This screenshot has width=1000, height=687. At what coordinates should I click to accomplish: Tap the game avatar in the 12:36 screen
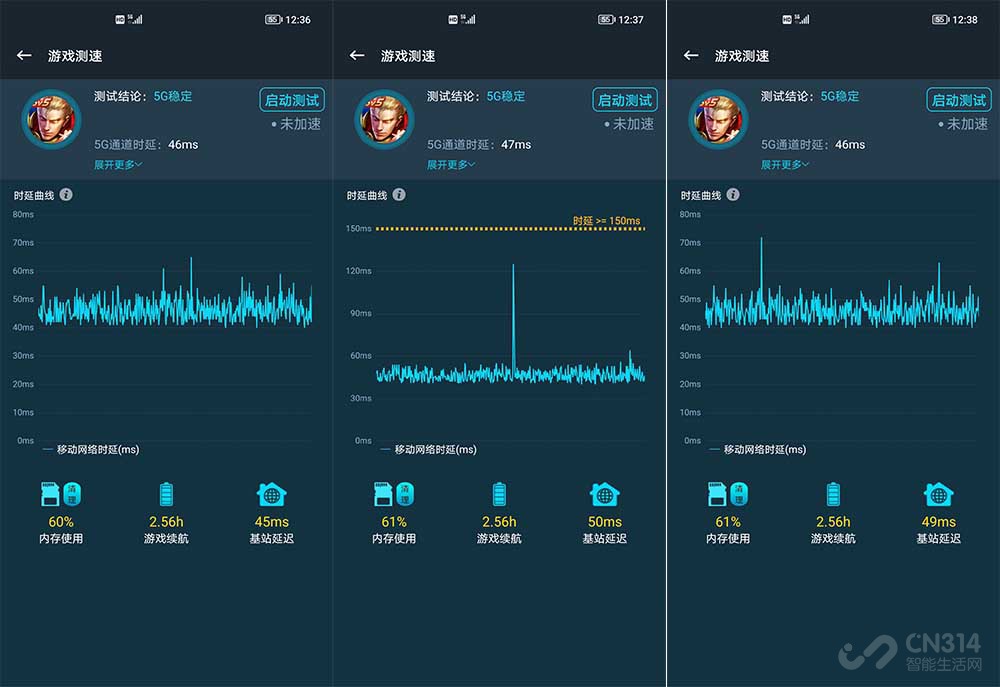(50, 119)
